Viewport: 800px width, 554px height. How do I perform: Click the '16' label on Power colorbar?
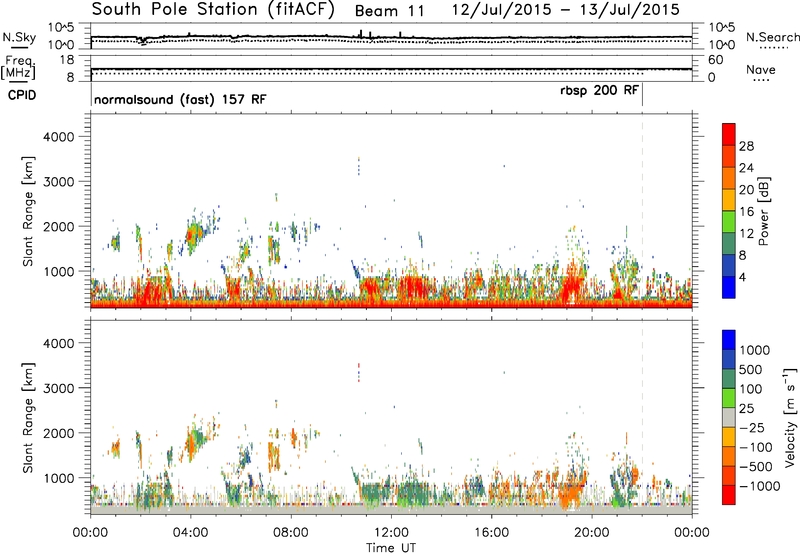coord(746,212)
